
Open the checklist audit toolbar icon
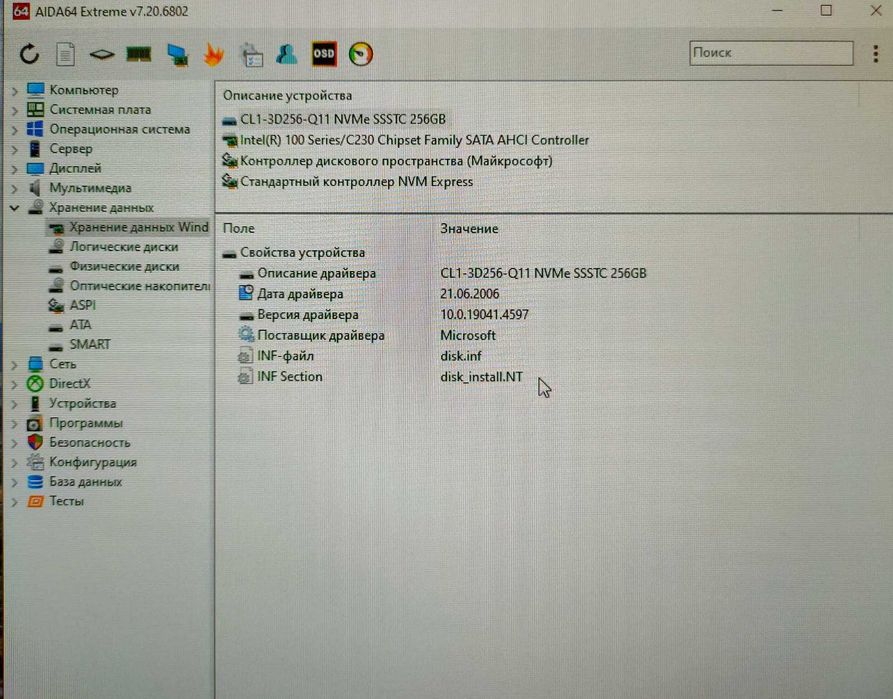click(x=251, y=55)
